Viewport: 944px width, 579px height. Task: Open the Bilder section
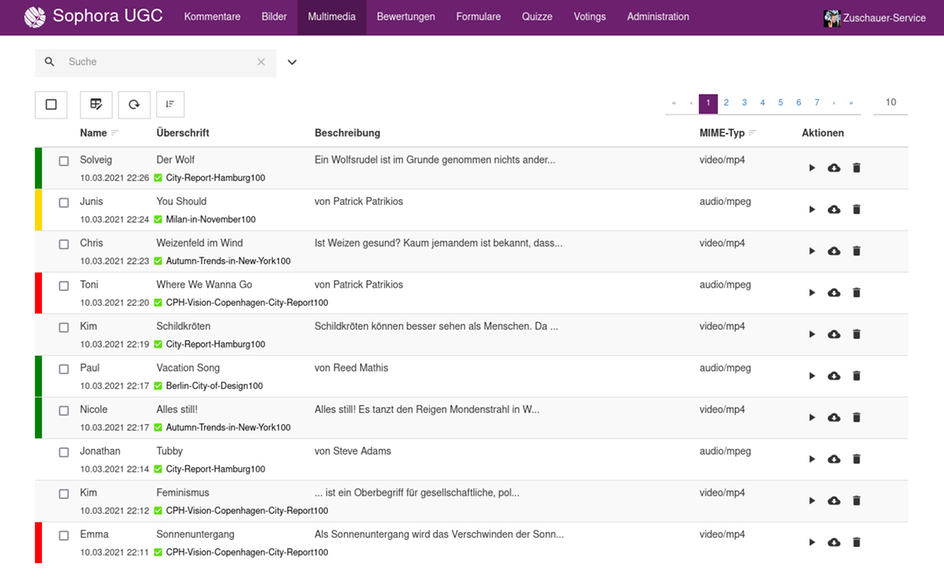[274, 17]
